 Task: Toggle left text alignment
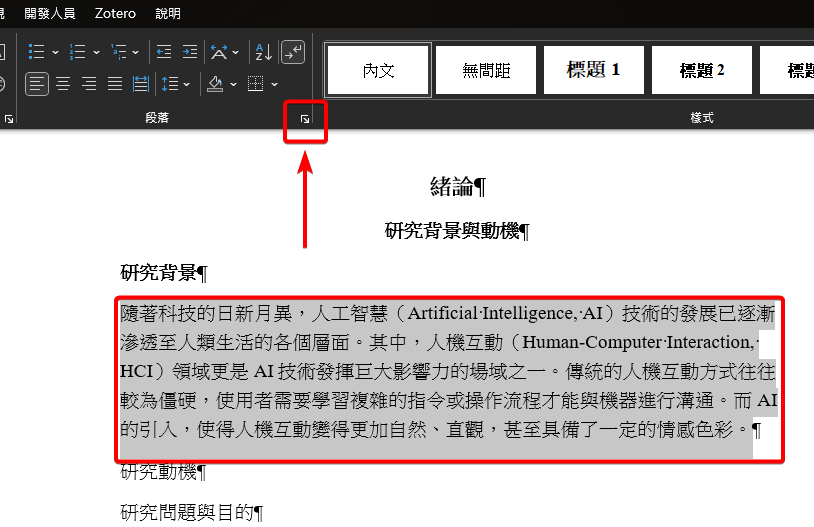[37, 84]
